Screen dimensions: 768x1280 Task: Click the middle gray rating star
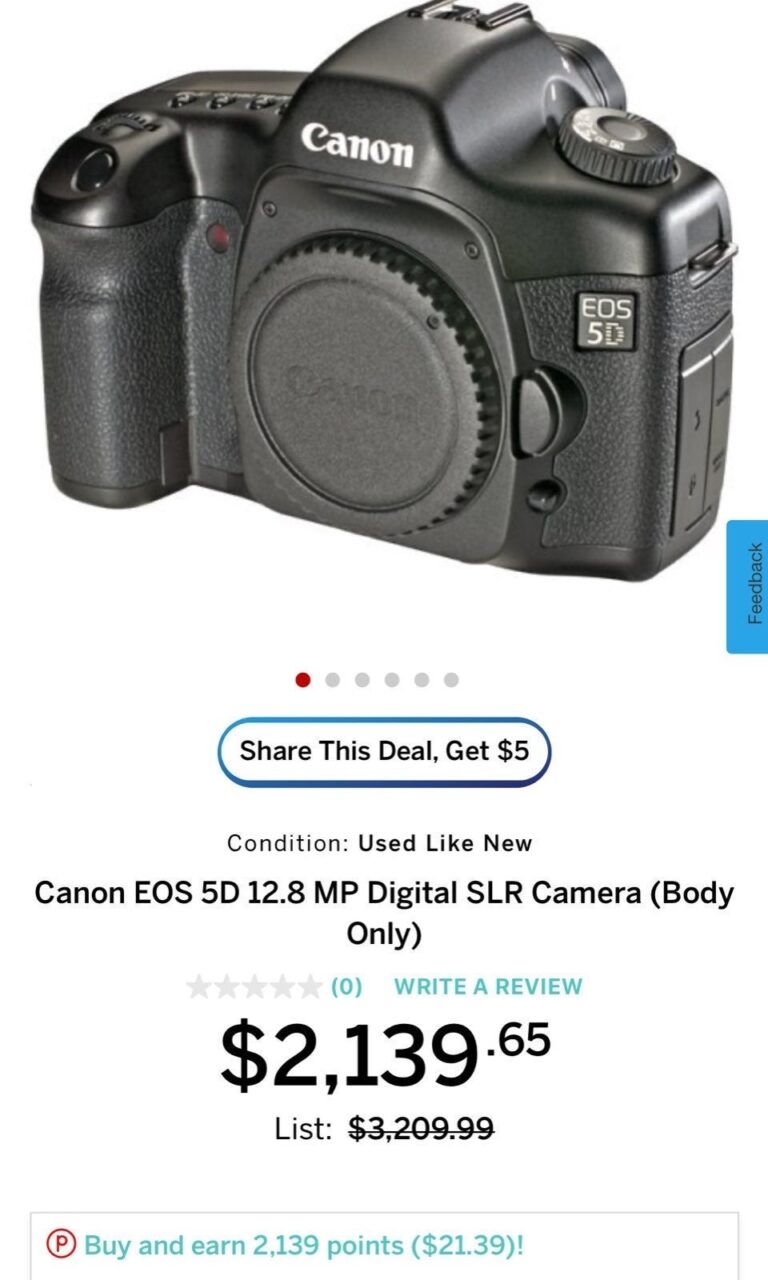click(x=255, y=987)
